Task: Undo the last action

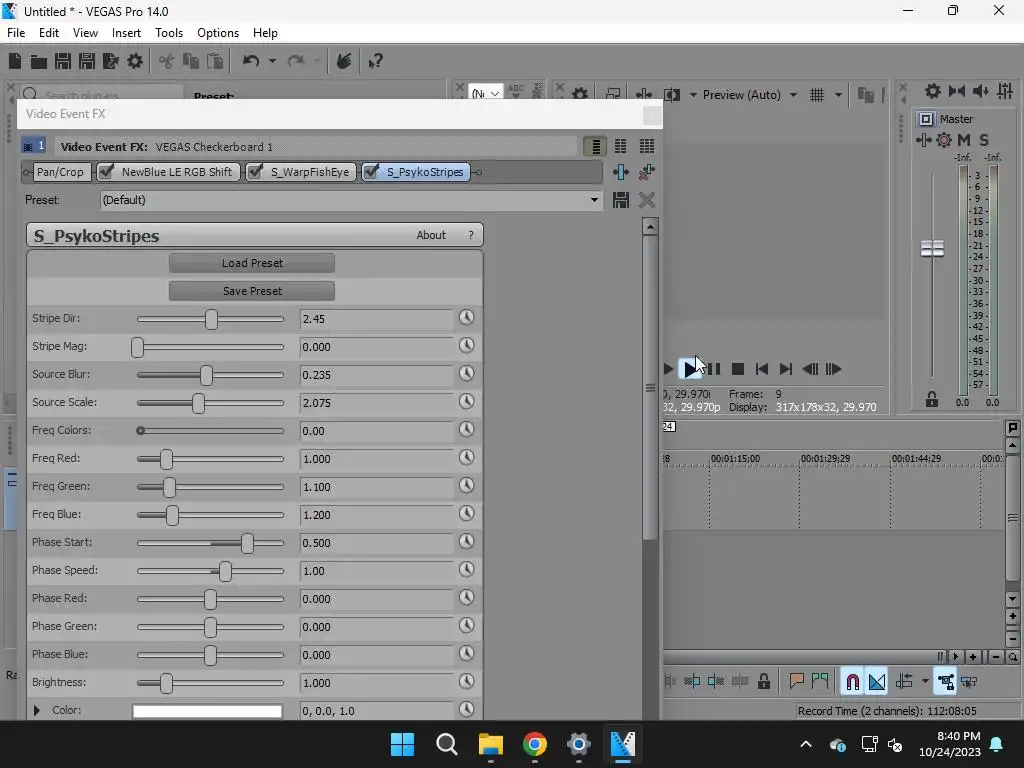Action: [x=251, y=61]
